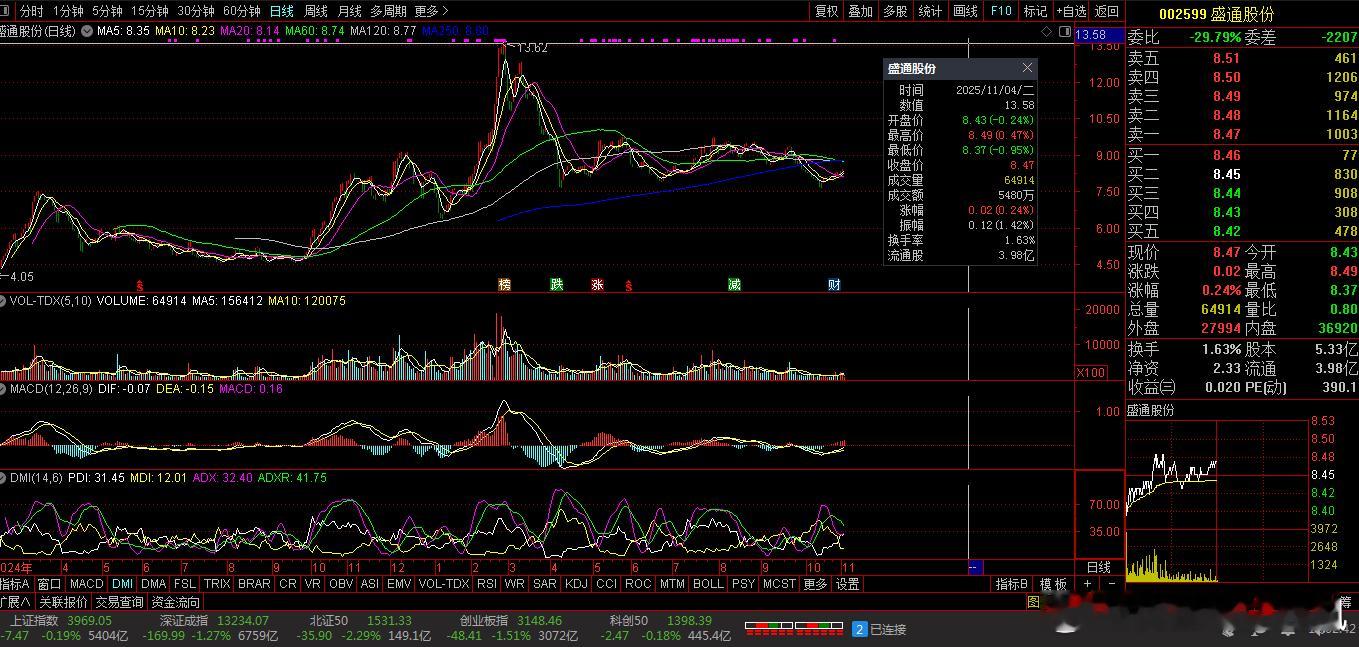
Task: Switch to 60分钟 chart period
Action: 242,11
